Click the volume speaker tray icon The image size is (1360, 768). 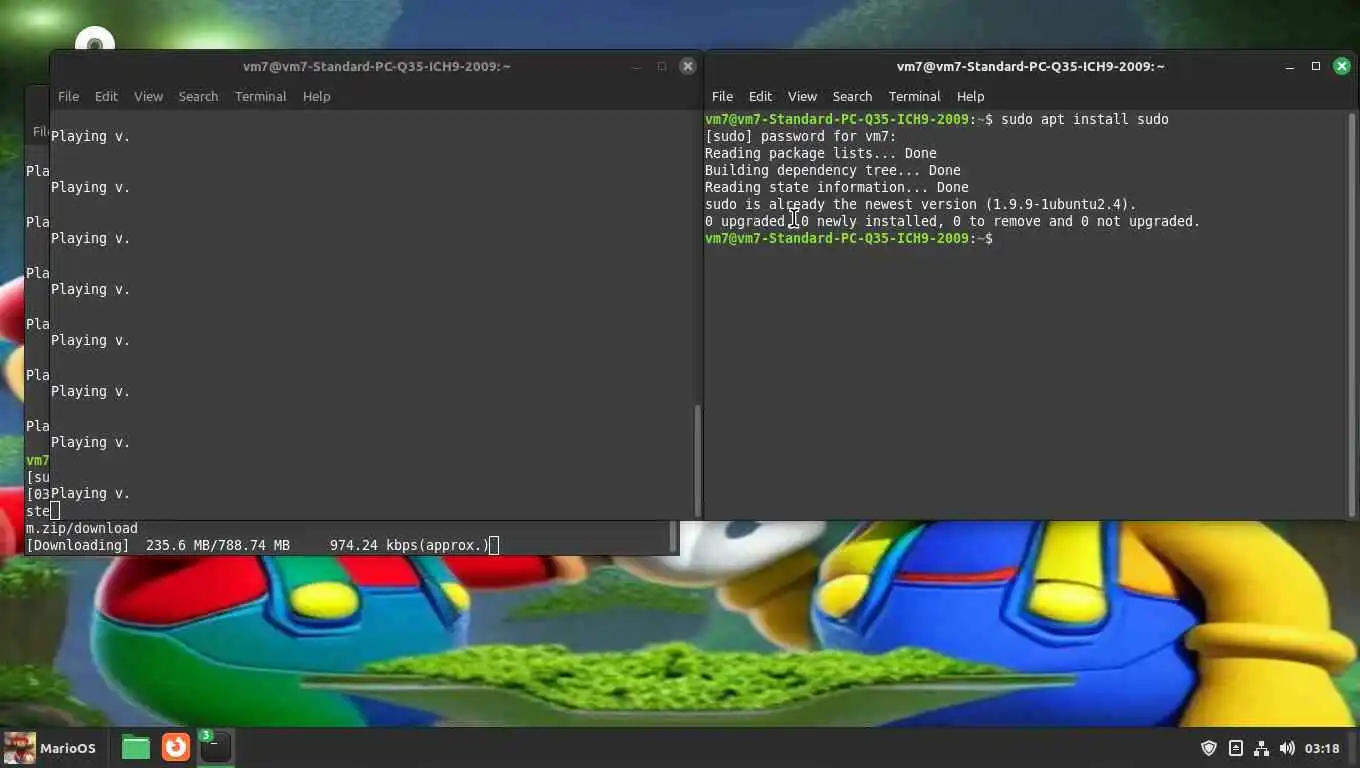point(1287,748)
